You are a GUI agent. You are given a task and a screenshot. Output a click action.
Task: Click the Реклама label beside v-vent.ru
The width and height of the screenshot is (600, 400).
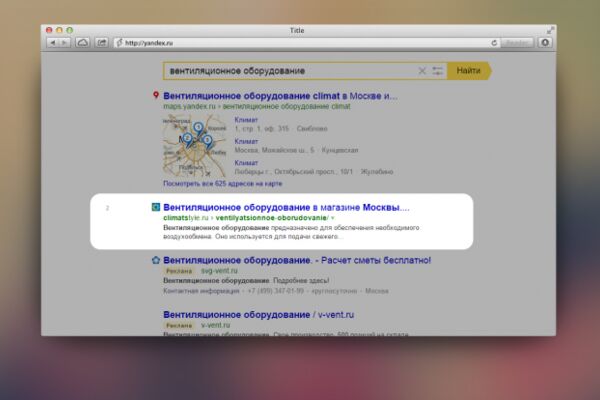[x=179, y=325]
